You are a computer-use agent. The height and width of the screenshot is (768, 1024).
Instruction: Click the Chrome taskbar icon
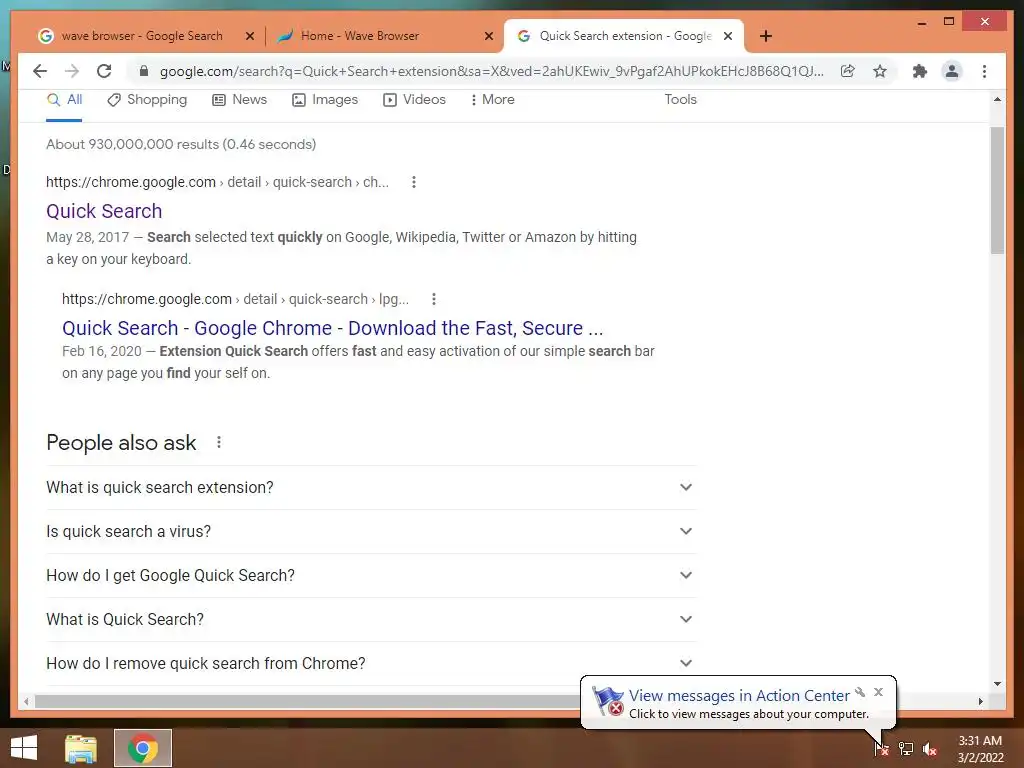pos(143,748)
